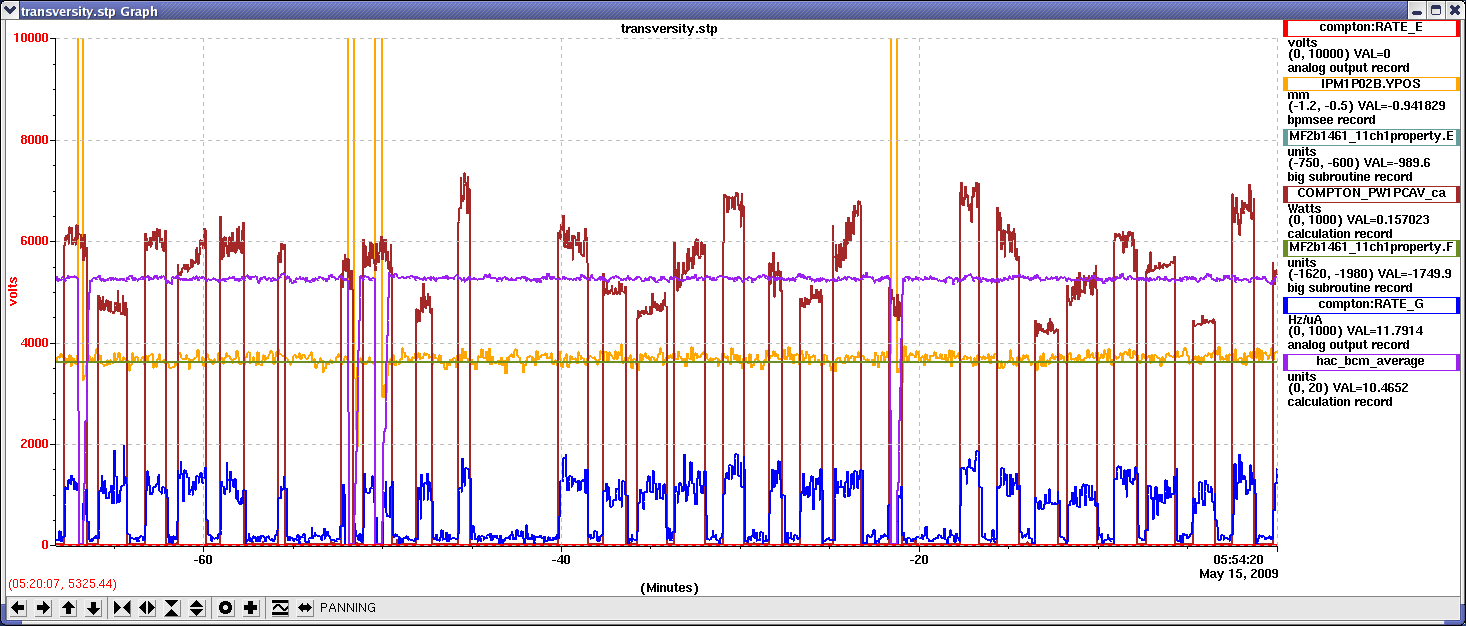
Task: Click the auto-scale waveform toolbar icon
Action: coord(280,608)
